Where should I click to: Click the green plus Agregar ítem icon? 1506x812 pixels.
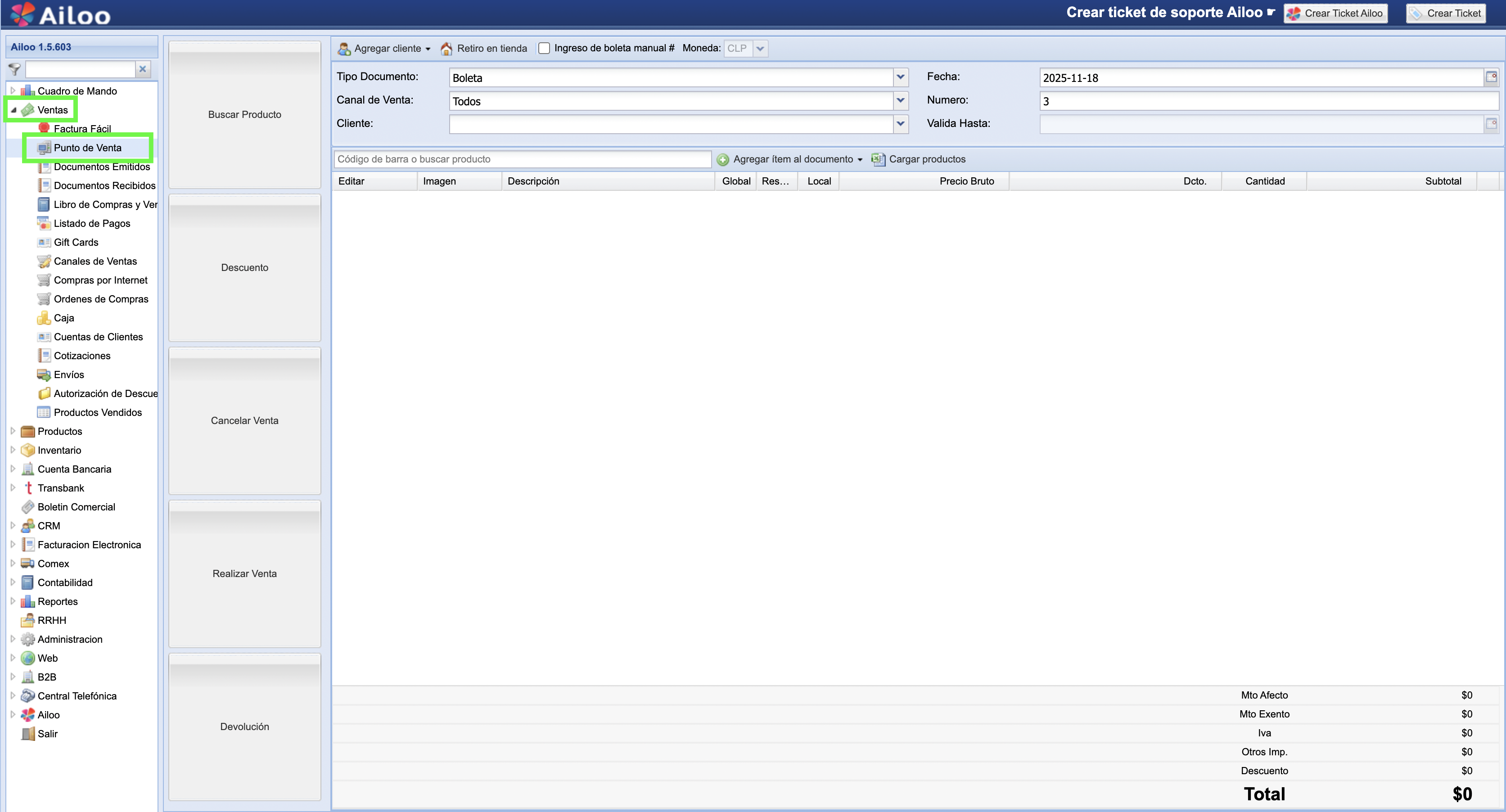(722, 159)
